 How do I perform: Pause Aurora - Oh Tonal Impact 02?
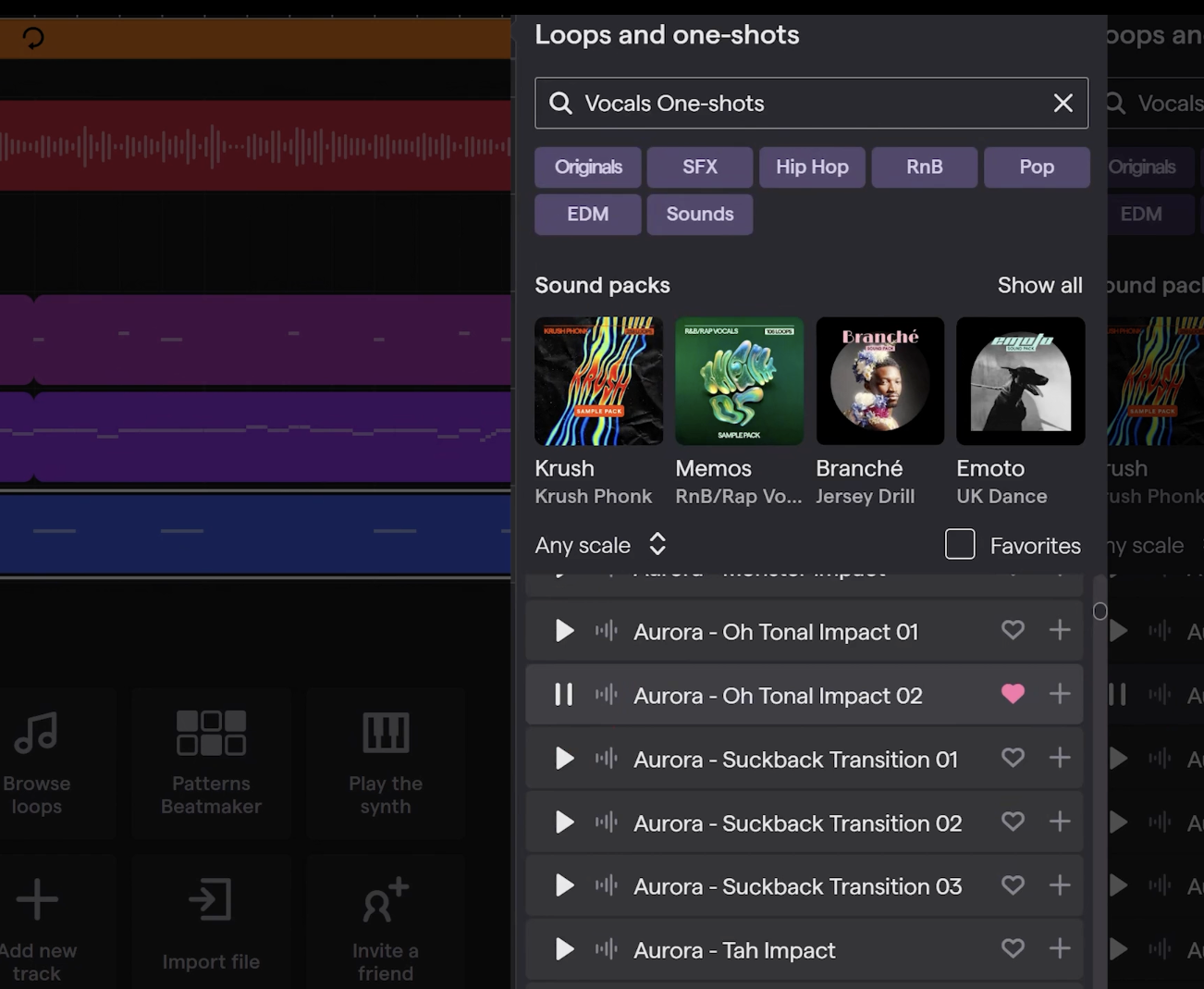pyautogui.click(x=564, y=695)
